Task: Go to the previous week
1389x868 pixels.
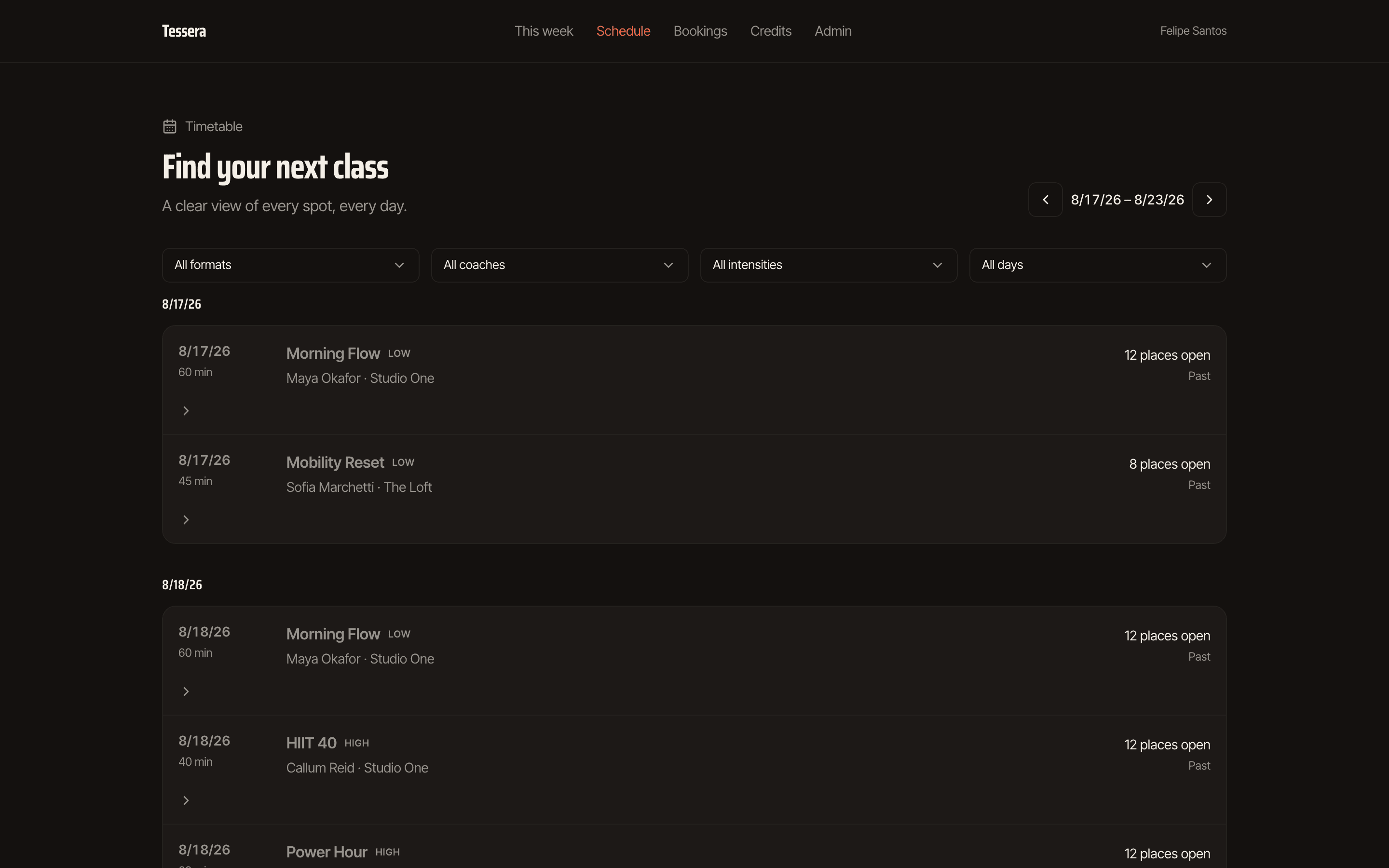Action: 1045,200
